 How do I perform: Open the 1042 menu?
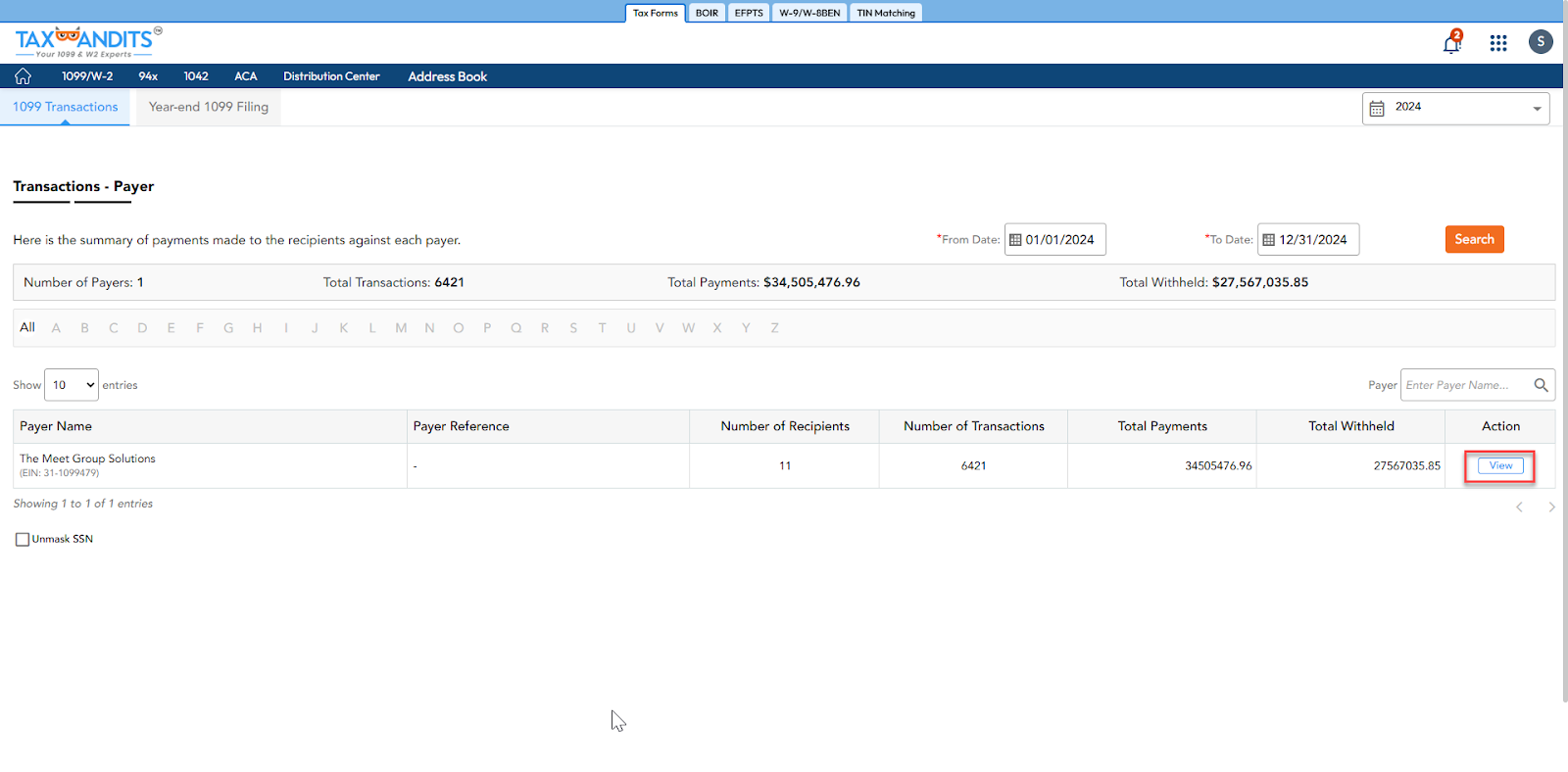click(x=196, y=76)
